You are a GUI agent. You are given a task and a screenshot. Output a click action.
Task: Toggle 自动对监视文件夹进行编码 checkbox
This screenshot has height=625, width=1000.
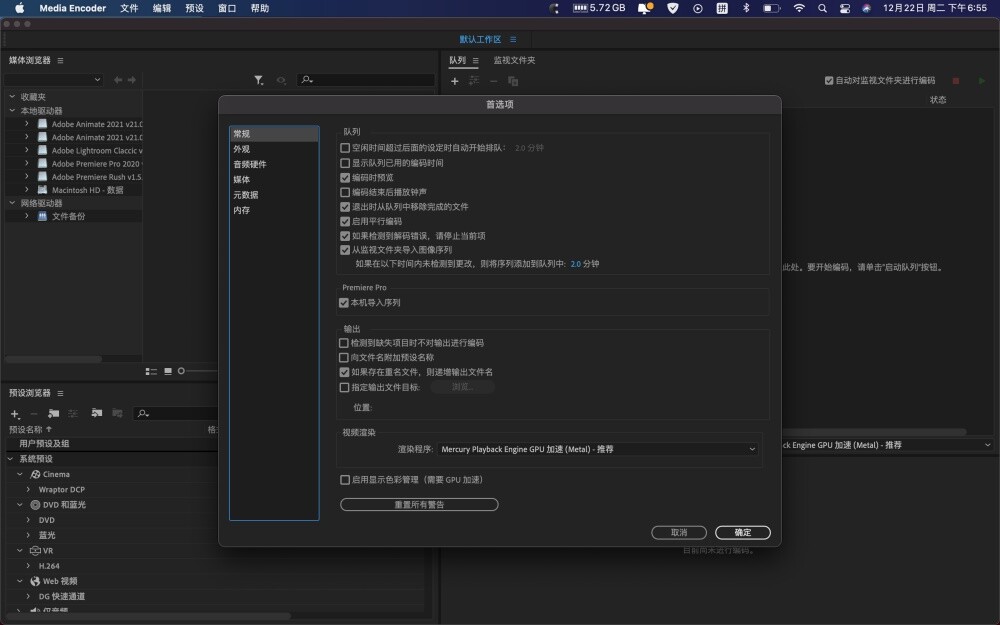[x=829, y=80]
